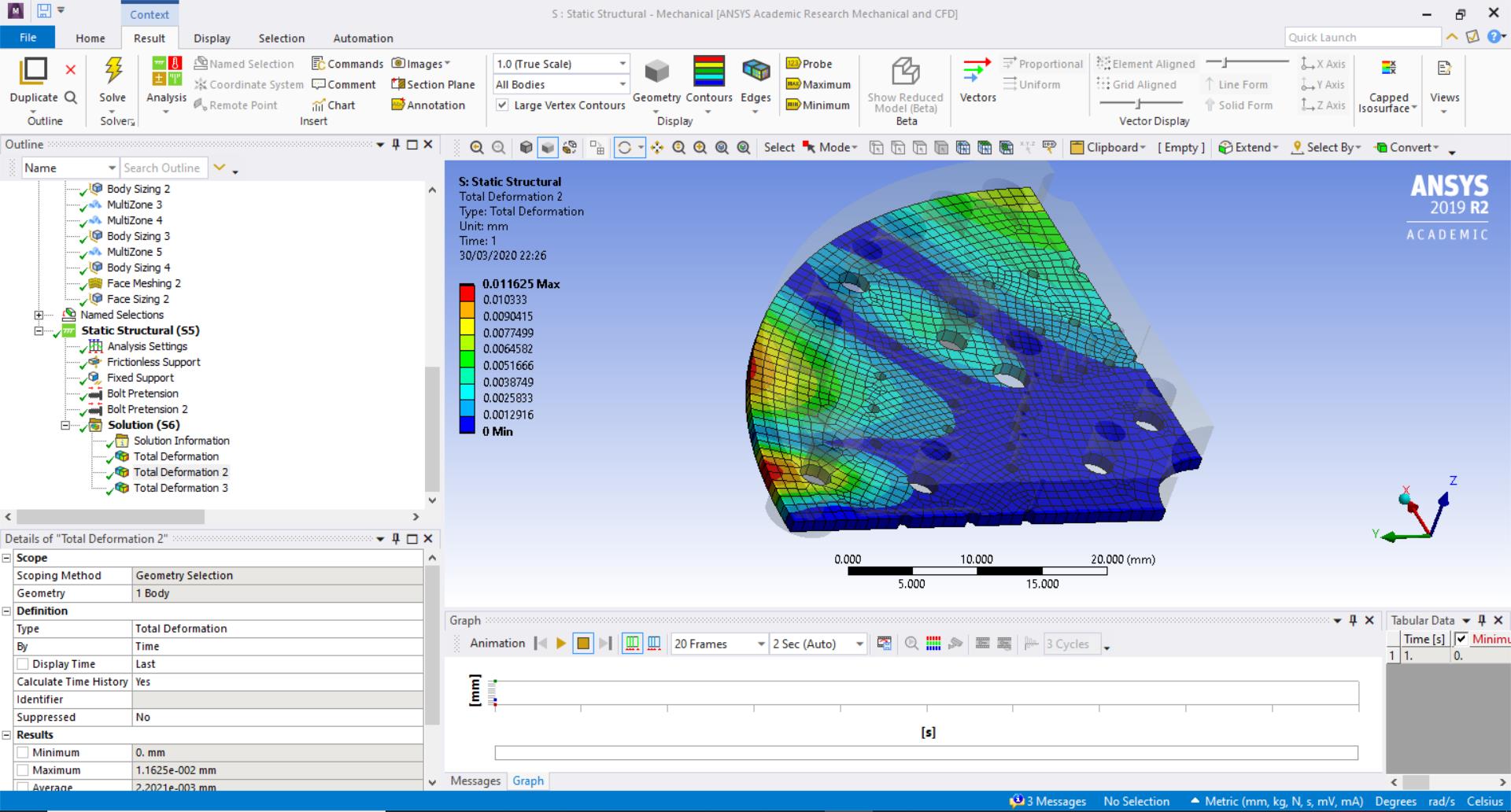Collapse the Solution (S6) tree node

coord(65,425)
